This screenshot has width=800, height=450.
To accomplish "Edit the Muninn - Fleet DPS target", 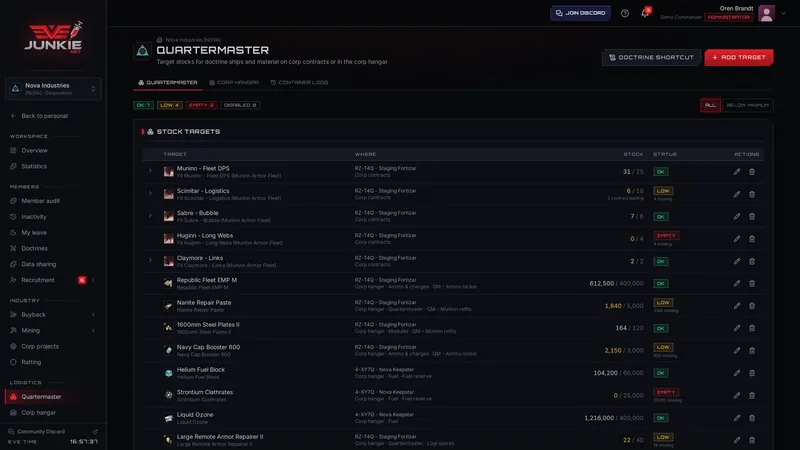I will 737,172.
